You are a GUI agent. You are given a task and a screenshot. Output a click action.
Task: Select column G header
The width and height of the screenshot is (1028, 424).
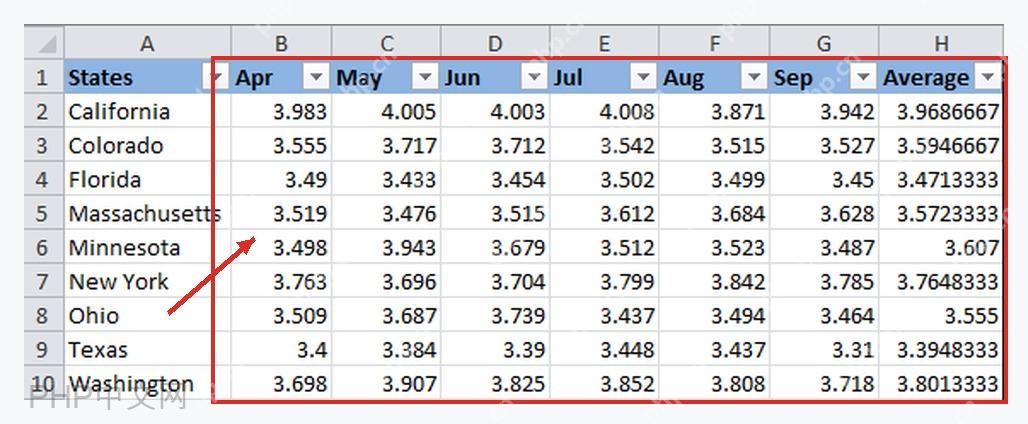(824, 43)
